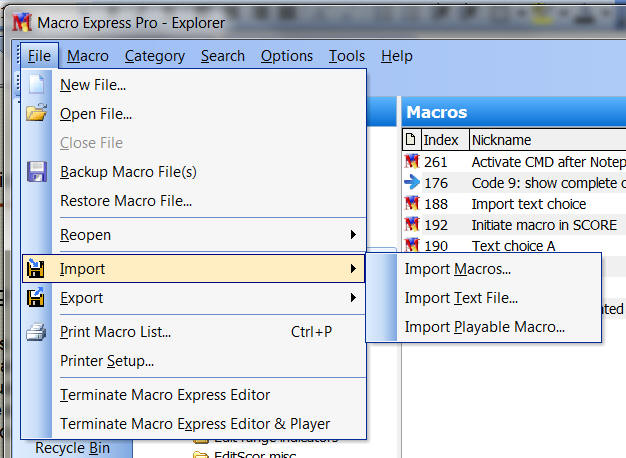This screenshot has width=626, height=458.
Task: Choose Print Macro List...
Action: [x=194, y=332]
